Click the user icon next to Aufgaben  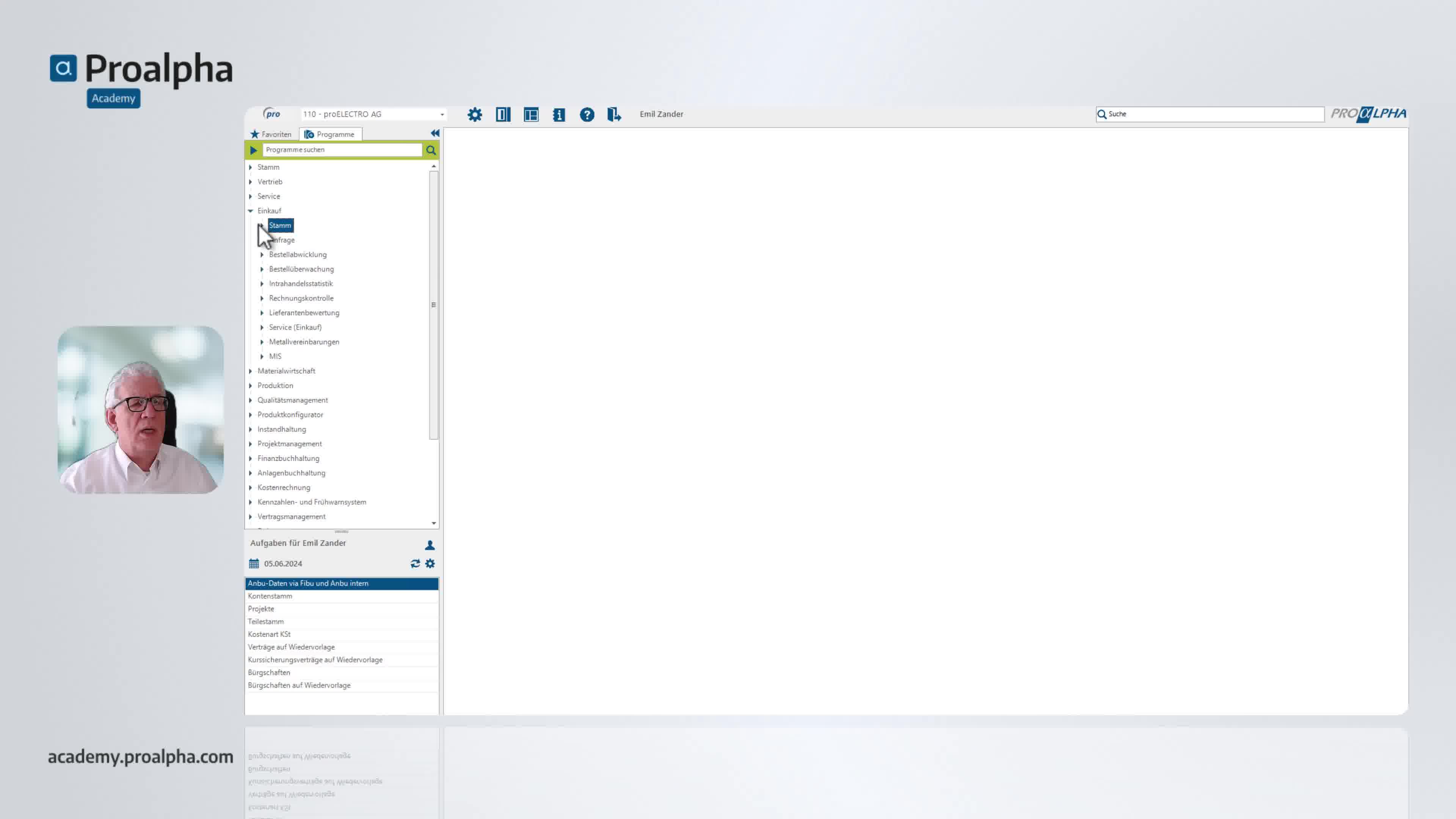click(430, 545)
